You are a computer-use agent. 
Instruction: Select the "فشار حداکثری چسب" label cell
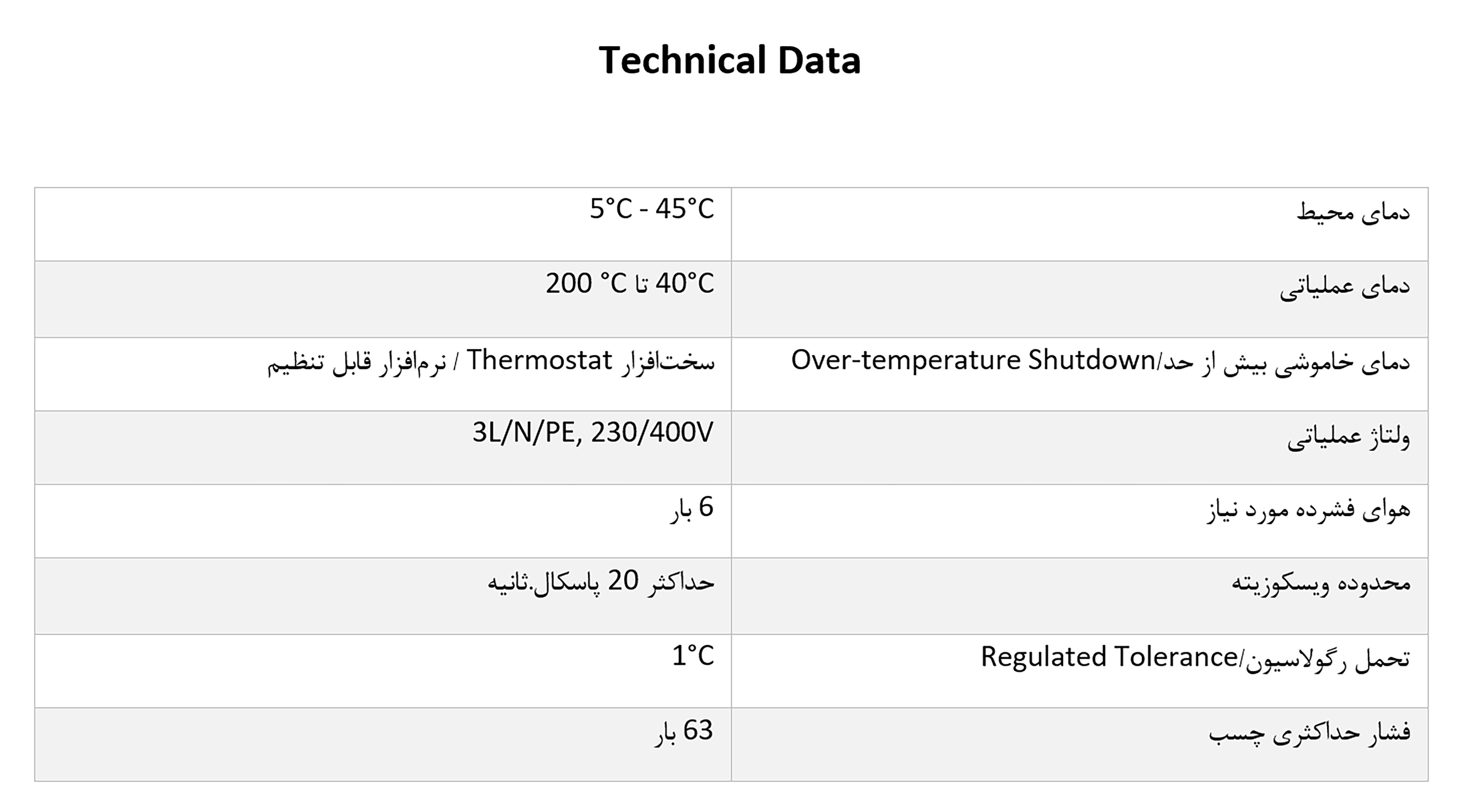click(1309, 732)
